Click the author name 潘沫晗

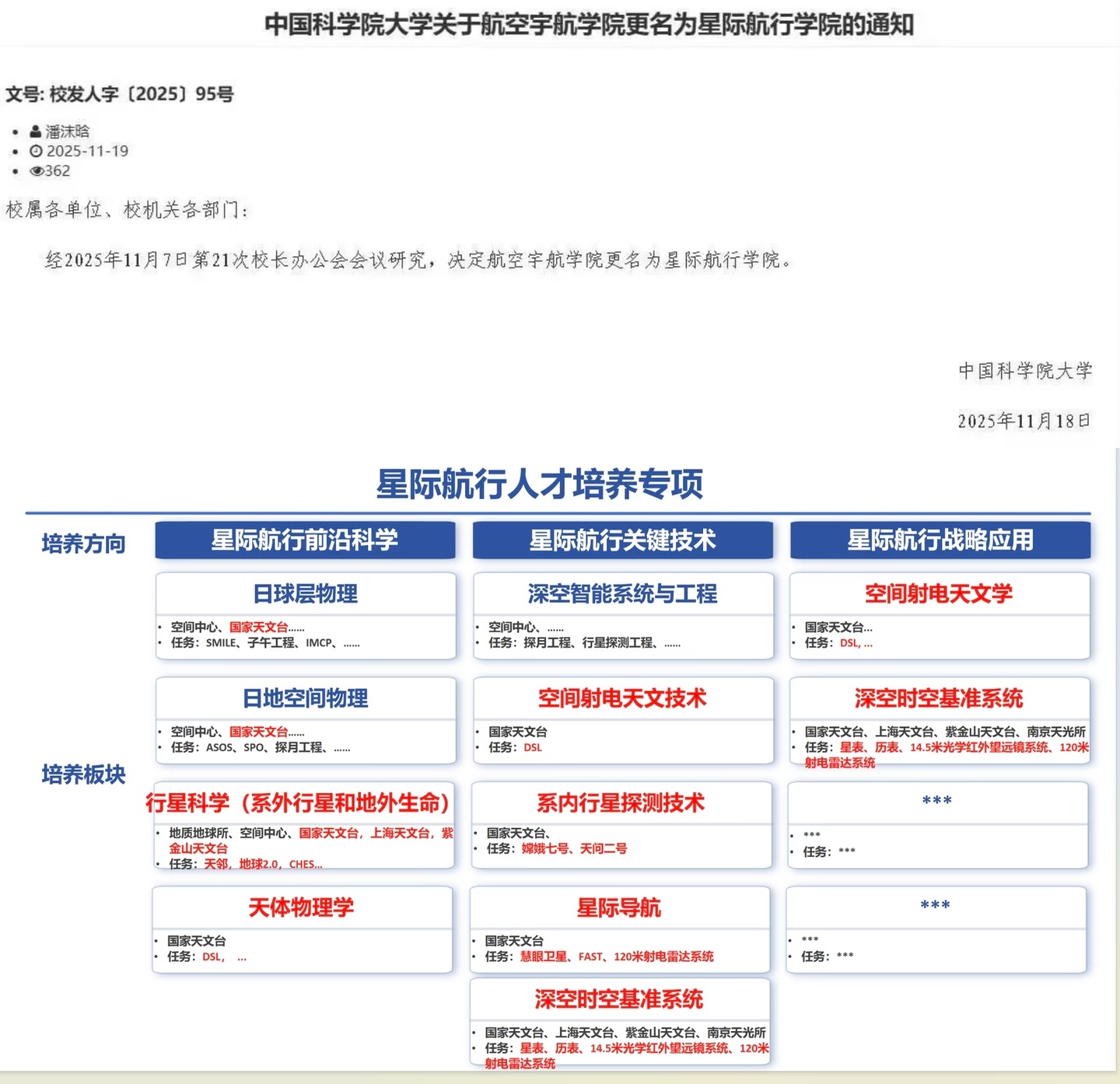click(x=66, y=131)
